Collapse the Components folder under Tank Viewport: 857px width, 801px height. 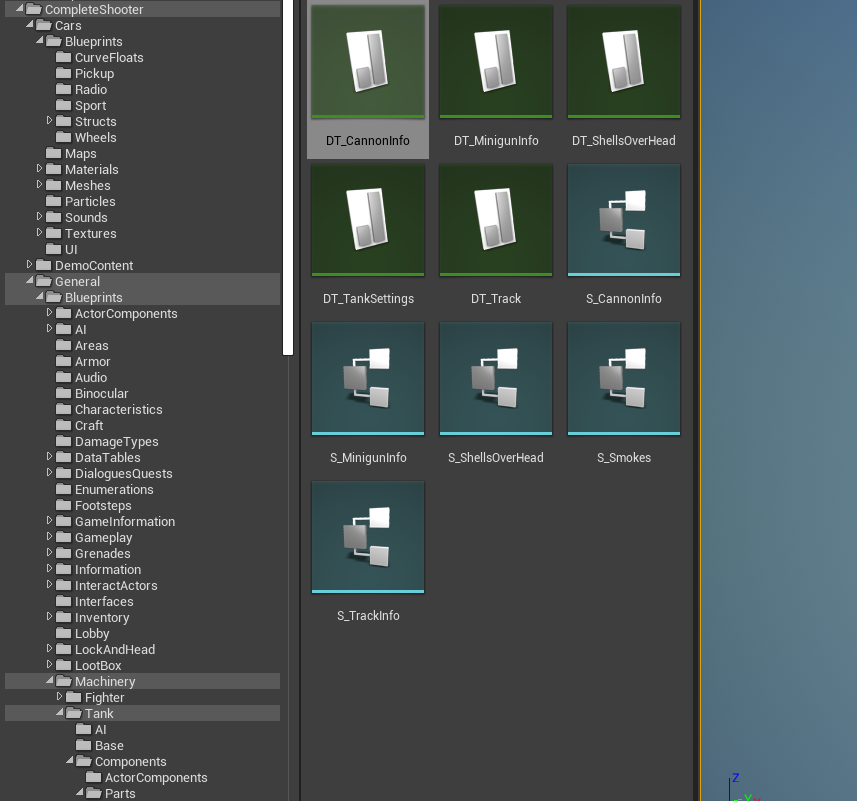[x=69, y=761]
